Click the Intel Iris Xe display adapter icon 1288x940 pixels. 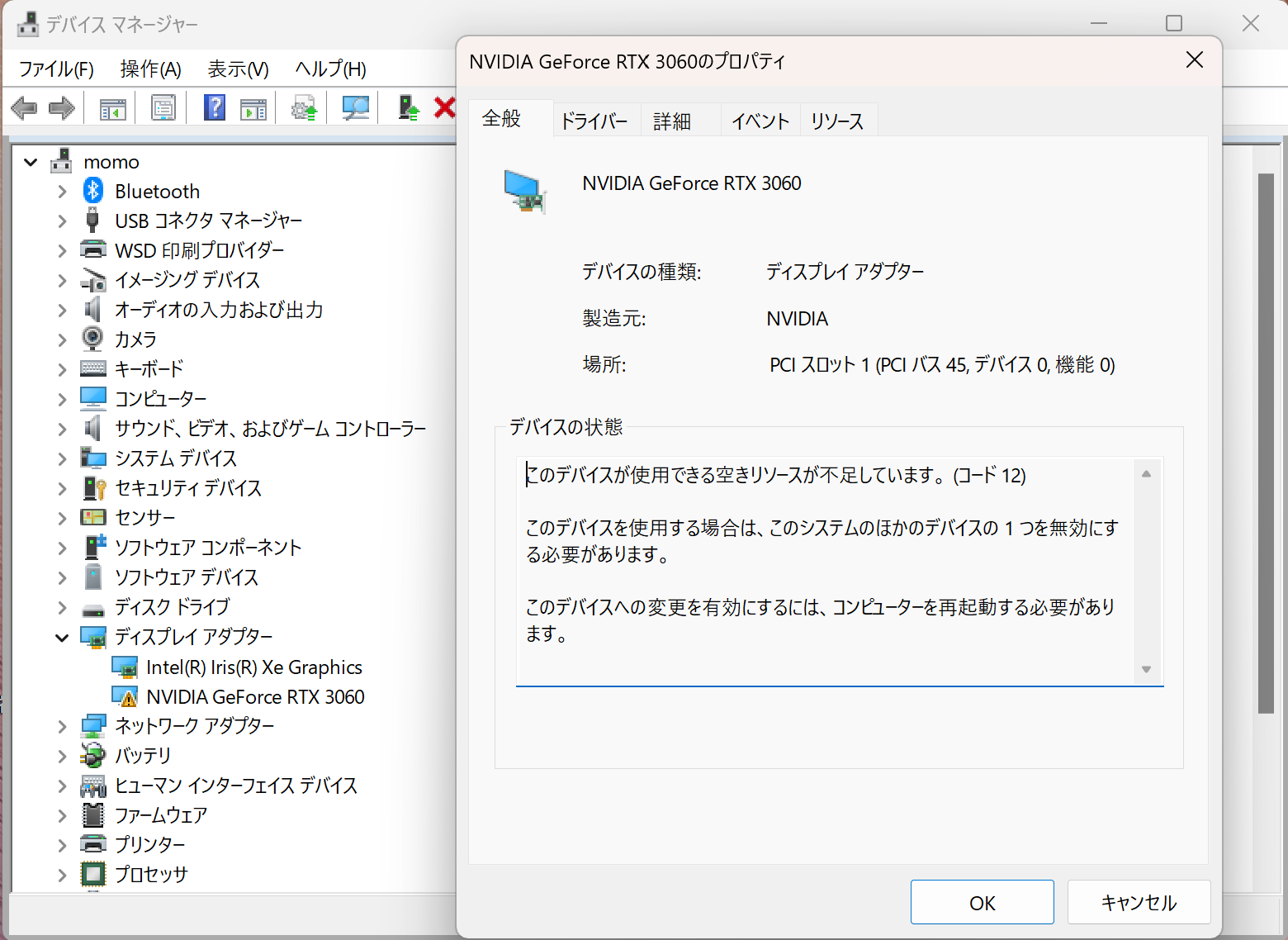point(125,667)
